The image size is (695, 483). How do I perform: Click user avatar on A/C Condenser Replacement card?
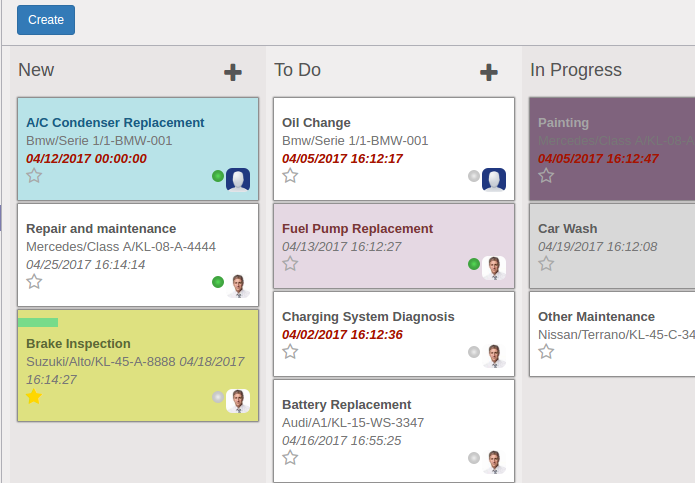(237, 179)
